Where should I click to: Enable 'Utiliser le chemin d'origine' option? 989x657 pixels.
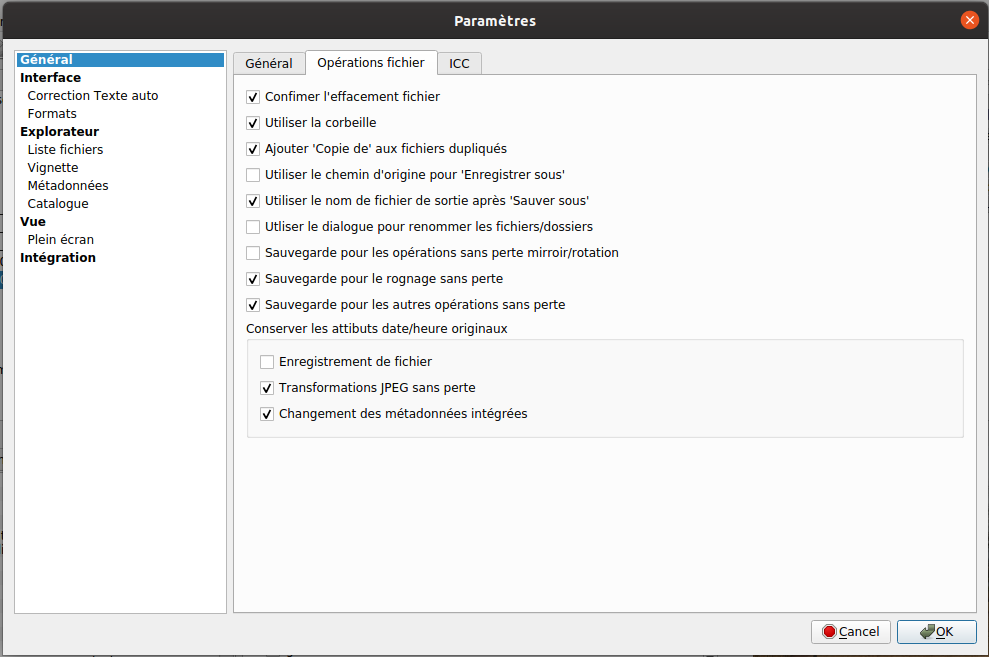(x=253, y=175)
